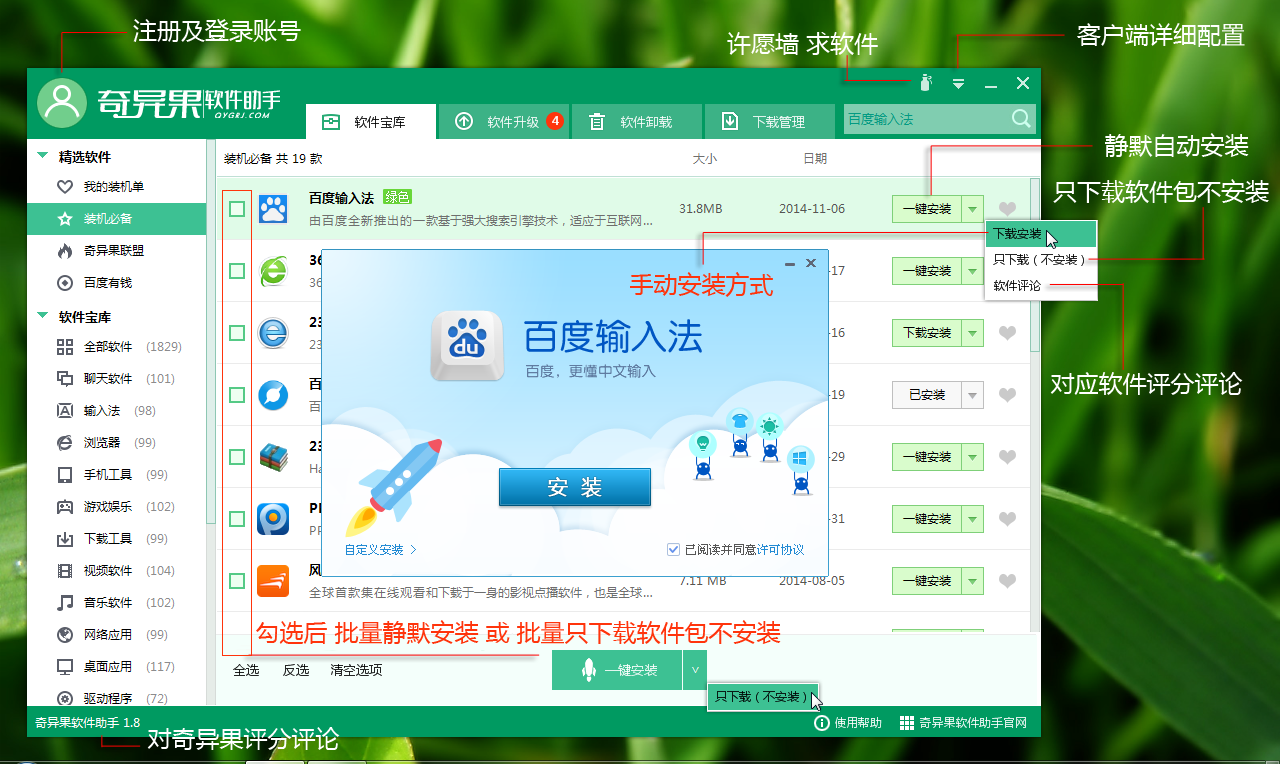
Task: Expand the install arrow in the PP icon row
Action: tap(972, 519)
